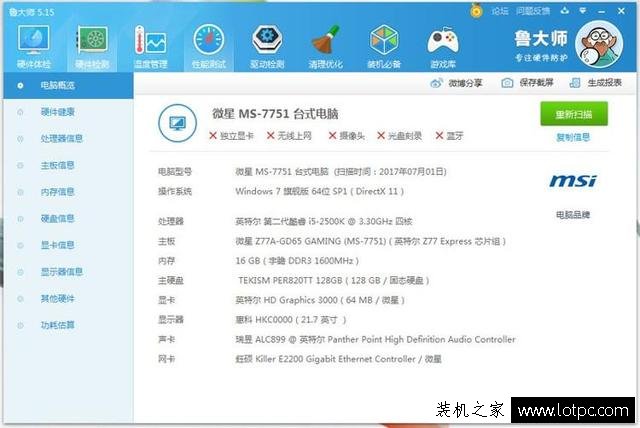Open the 硬件体检 hardware checkup module

[33, 46]
